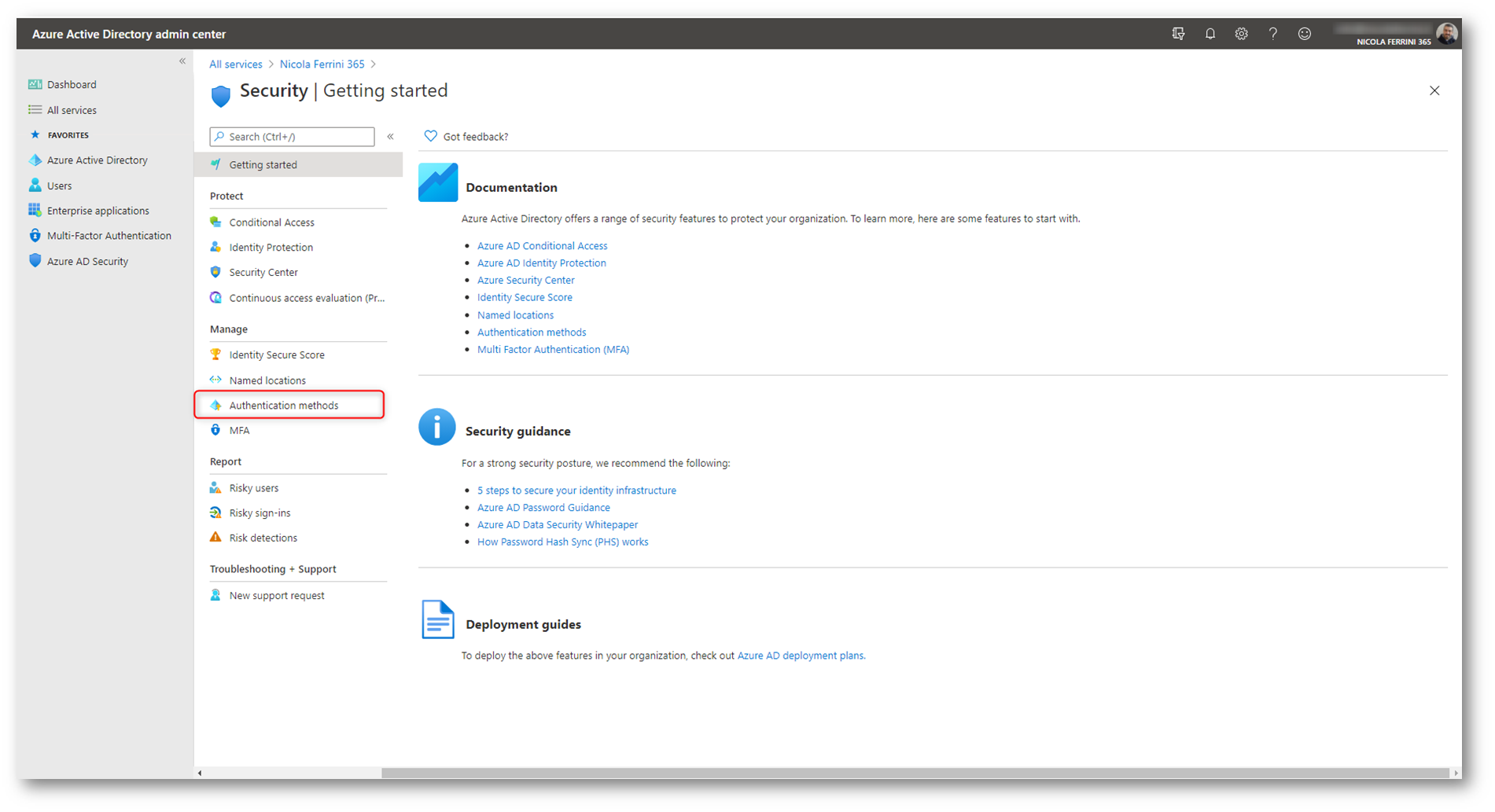The width and height of the screenshot is (1495, 812).
Task: Click the Documentation chart icon
Action: pos(438,182)
